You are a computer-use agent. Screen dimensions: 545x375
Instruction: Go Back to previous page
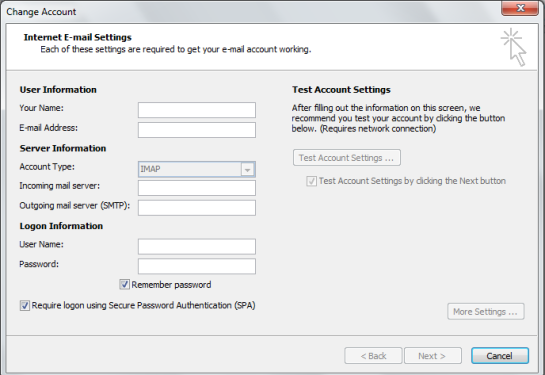[x=373, y=356]
